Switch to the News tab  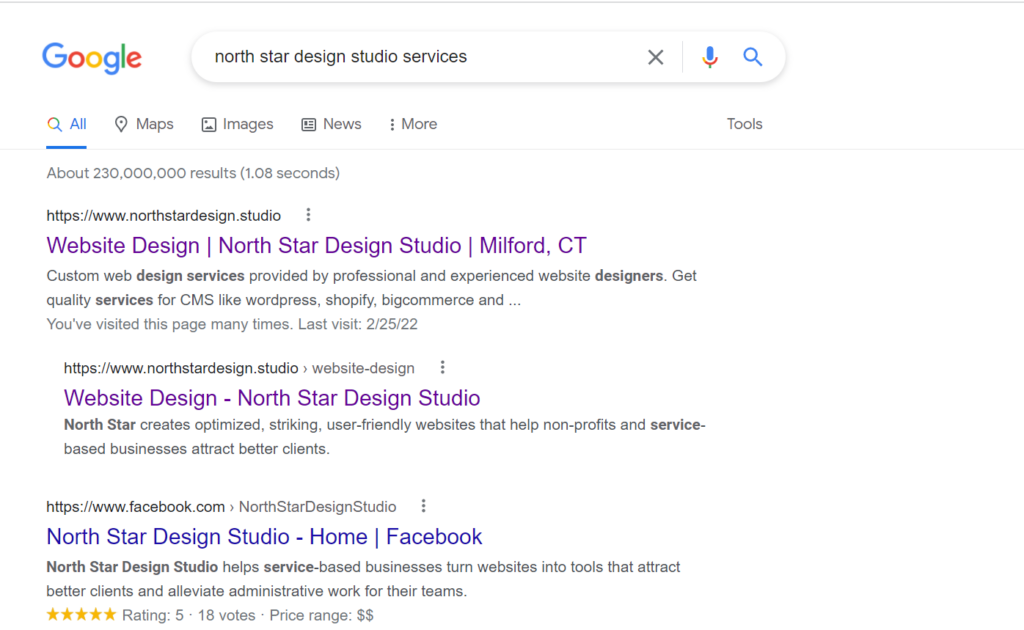(x=331, y=124)
